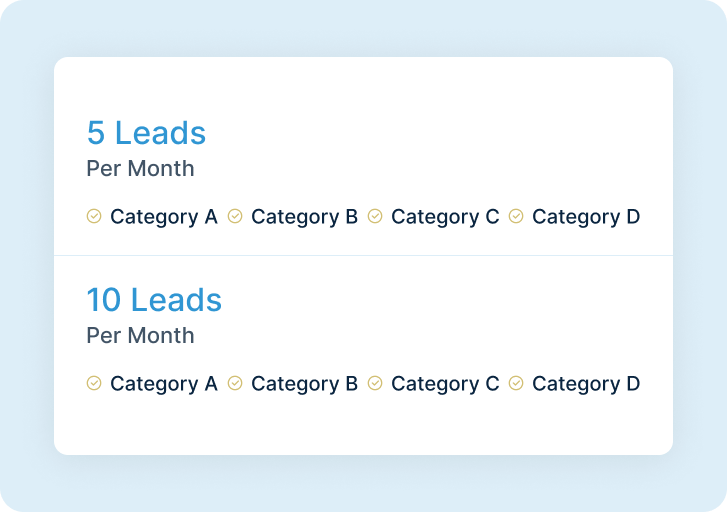Choose Category A label in 5 Leads plan
This screenshot has width=727, height=512.
click(164, 217)
